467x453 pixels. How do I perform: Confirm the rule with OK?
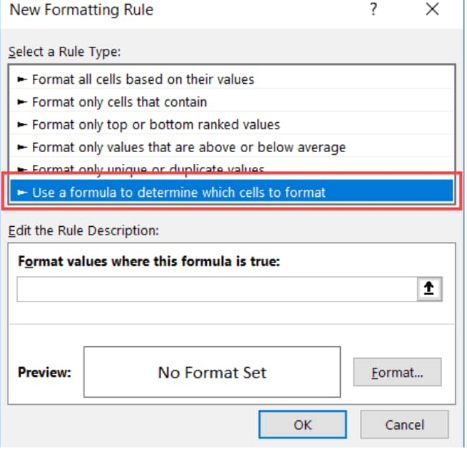pyautogui.click(x=303, y=425)
